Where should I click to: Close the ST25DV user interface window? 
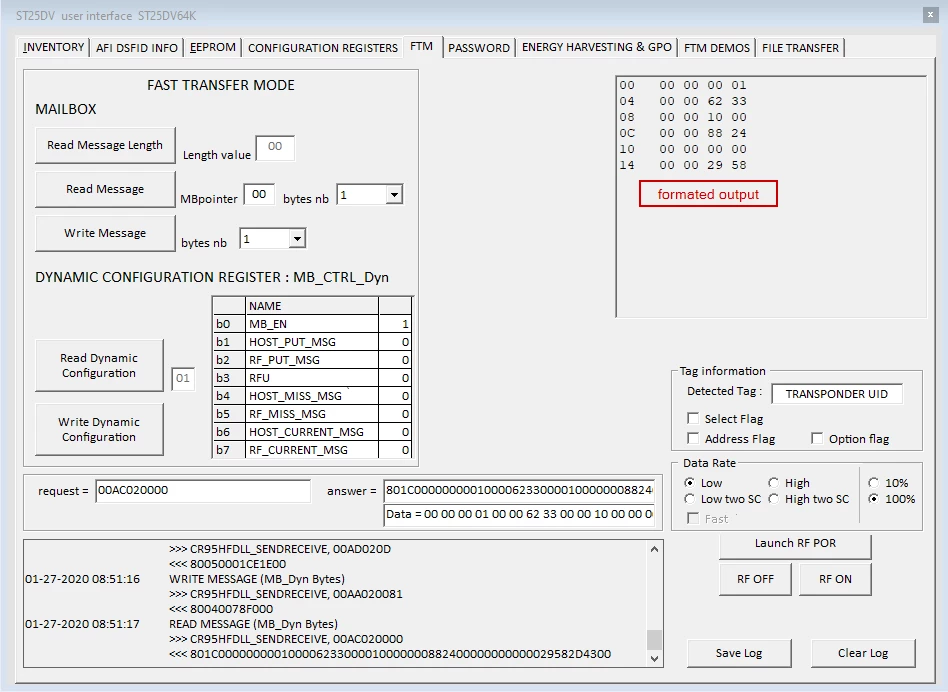930,15
